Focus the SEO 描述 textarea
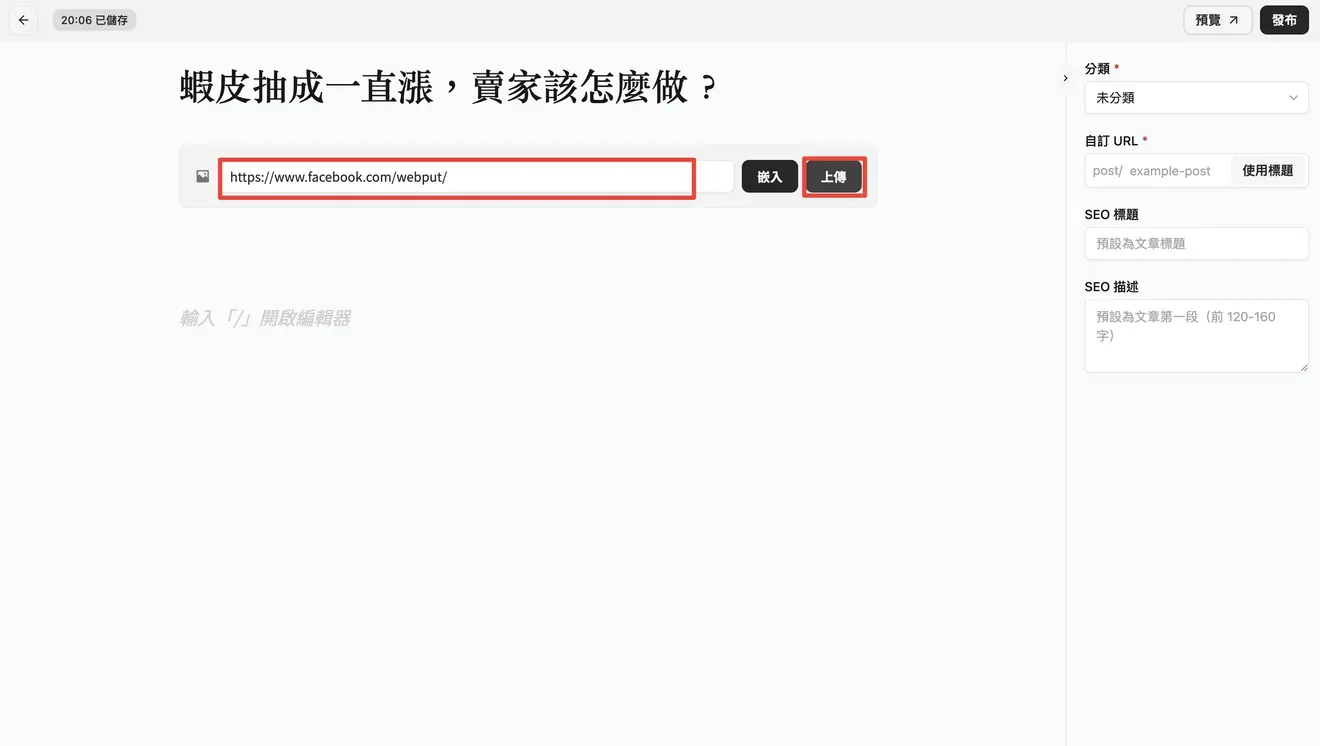 click(x=1196, y=336)
